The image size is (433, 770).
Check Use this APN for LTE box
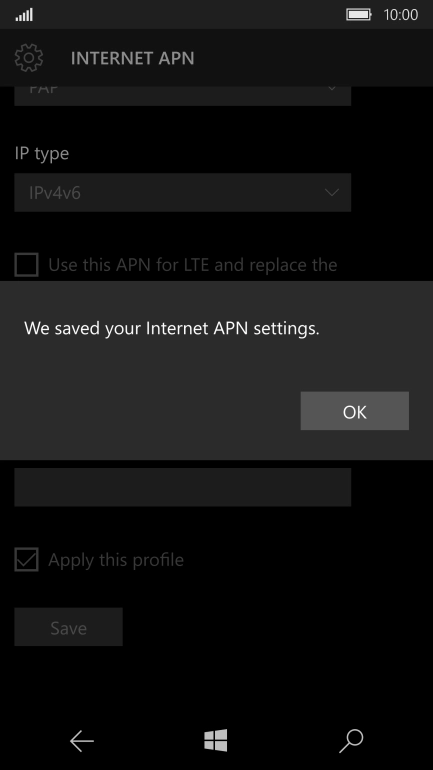pos(27,265)
